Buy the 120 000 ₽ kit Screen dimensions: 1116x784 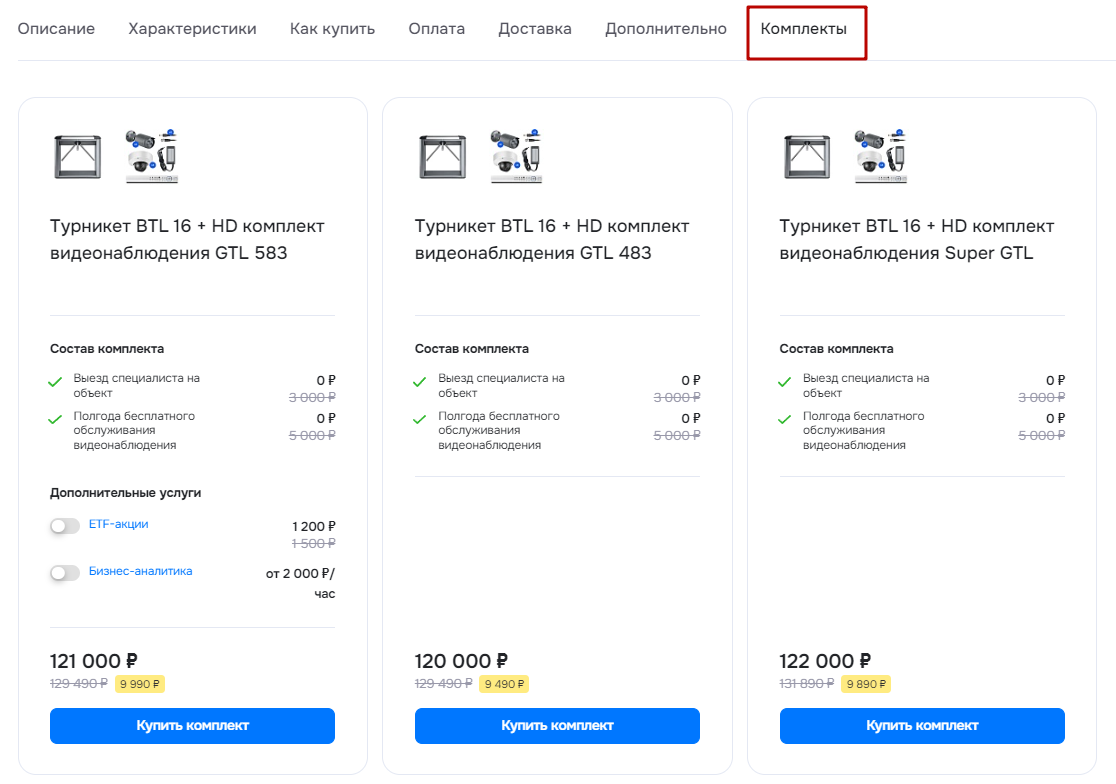tap(557, 726)
